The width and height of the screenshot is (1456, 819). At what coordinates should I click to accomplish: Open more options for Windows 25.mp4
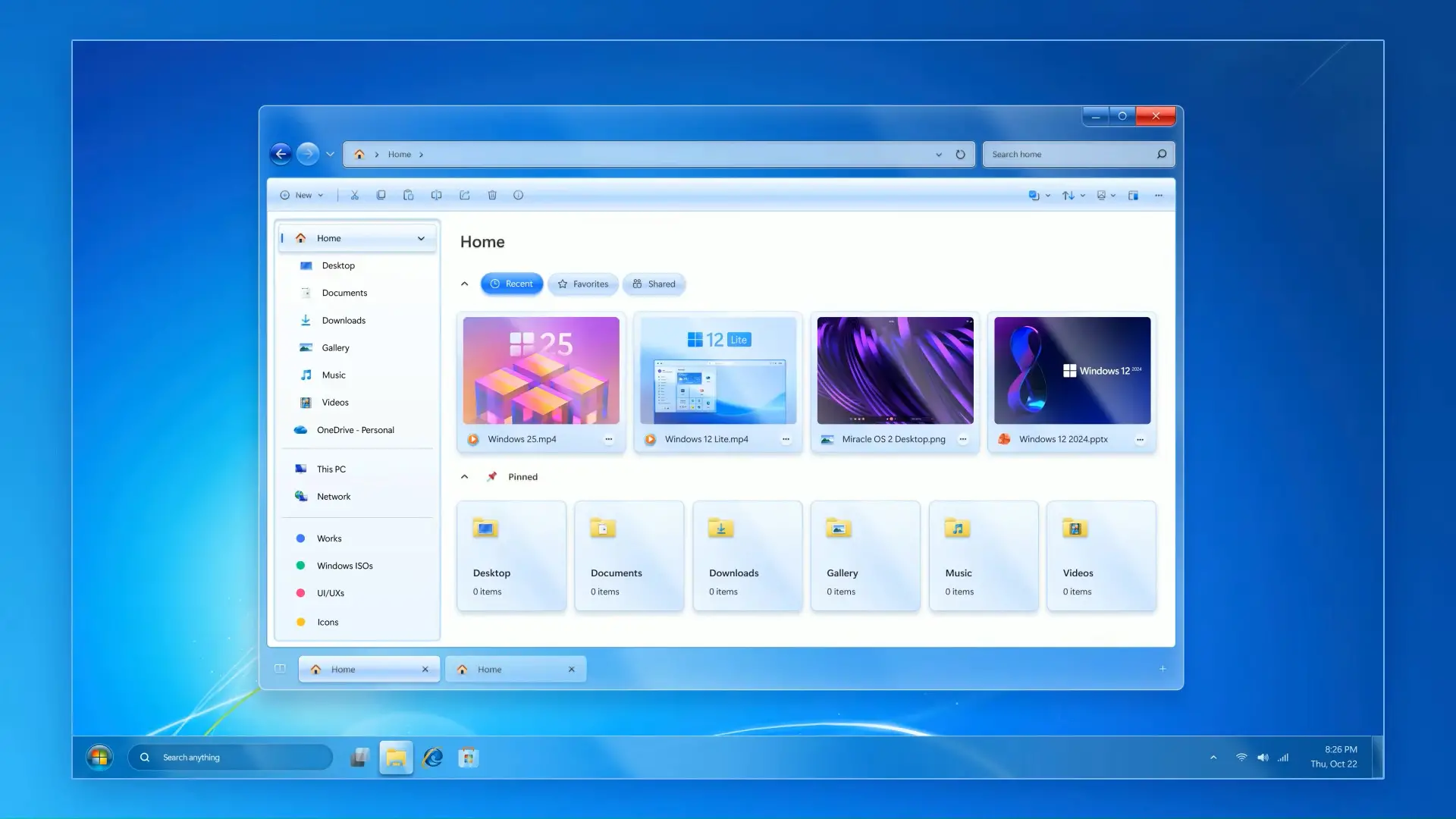608,439
